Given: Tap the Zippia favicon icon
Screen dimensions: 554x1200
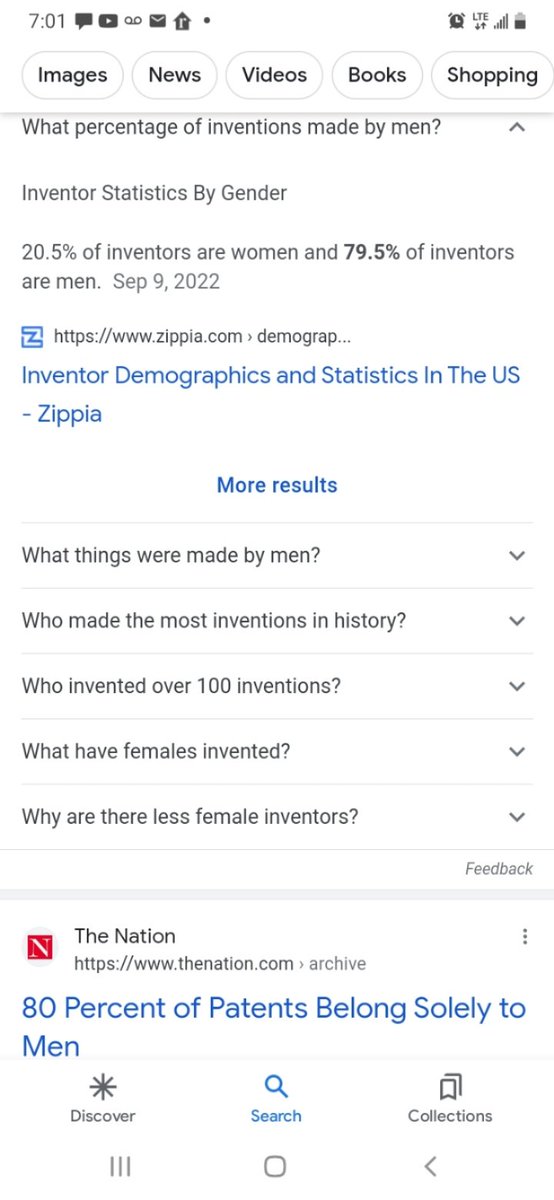Looking at the screenshot, I should pos(33,337).
